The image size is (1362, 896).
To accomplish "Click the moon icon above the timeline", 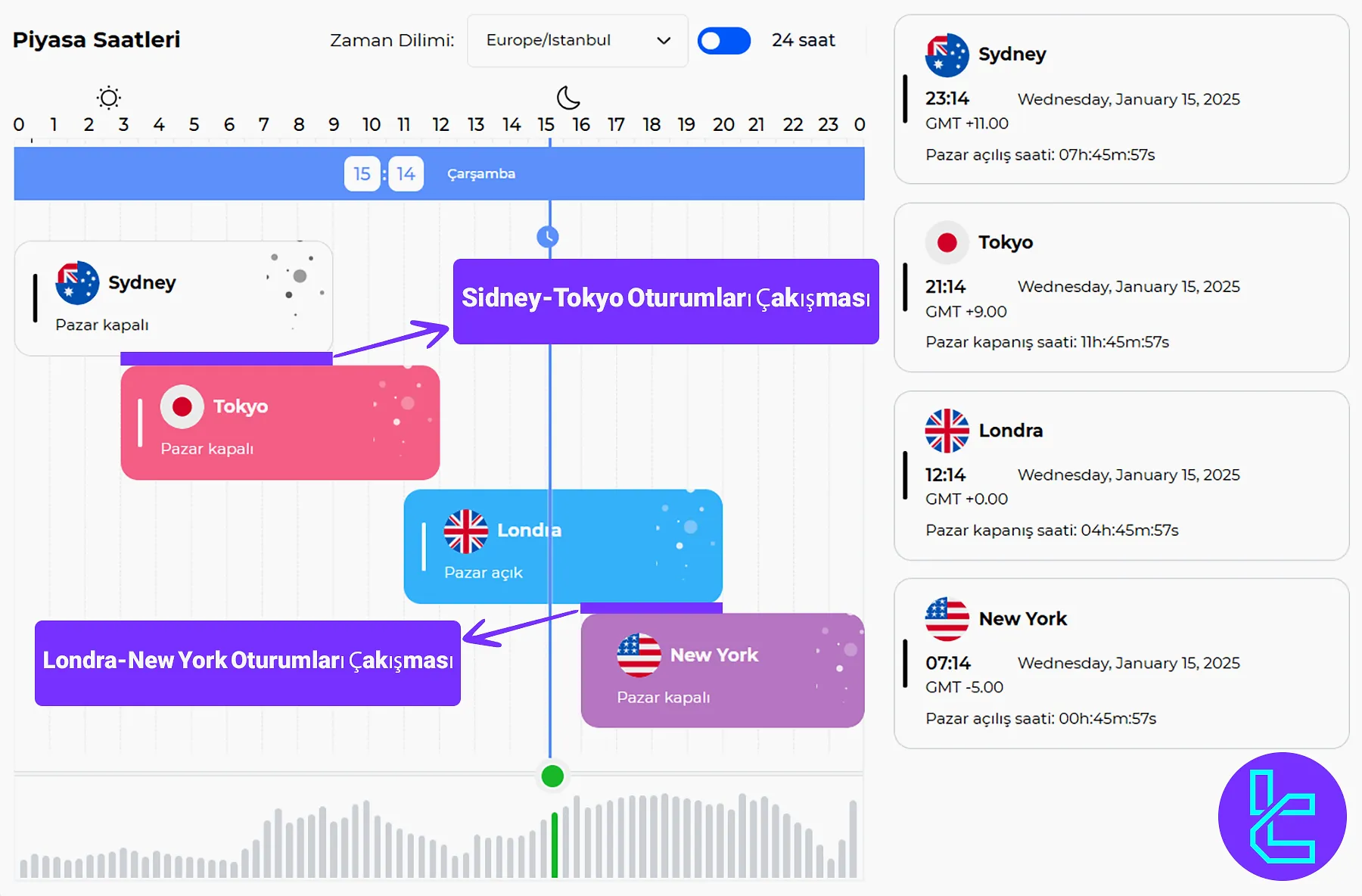I will pyautogui.click(x=568, y=98).
